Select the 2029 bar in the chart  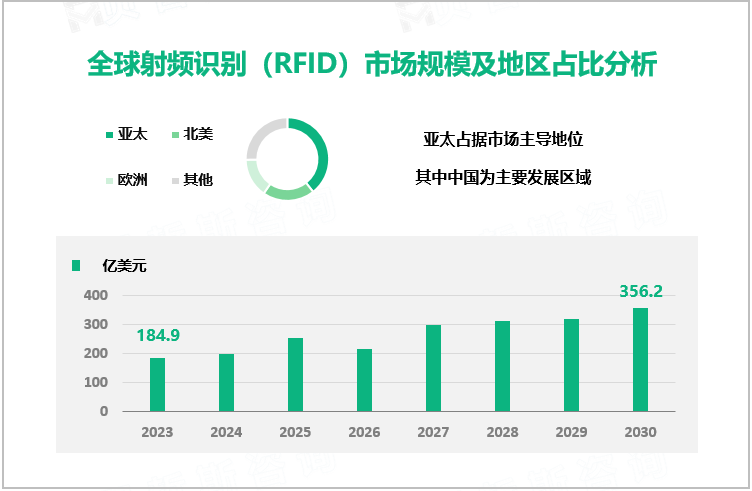point(572,365)
